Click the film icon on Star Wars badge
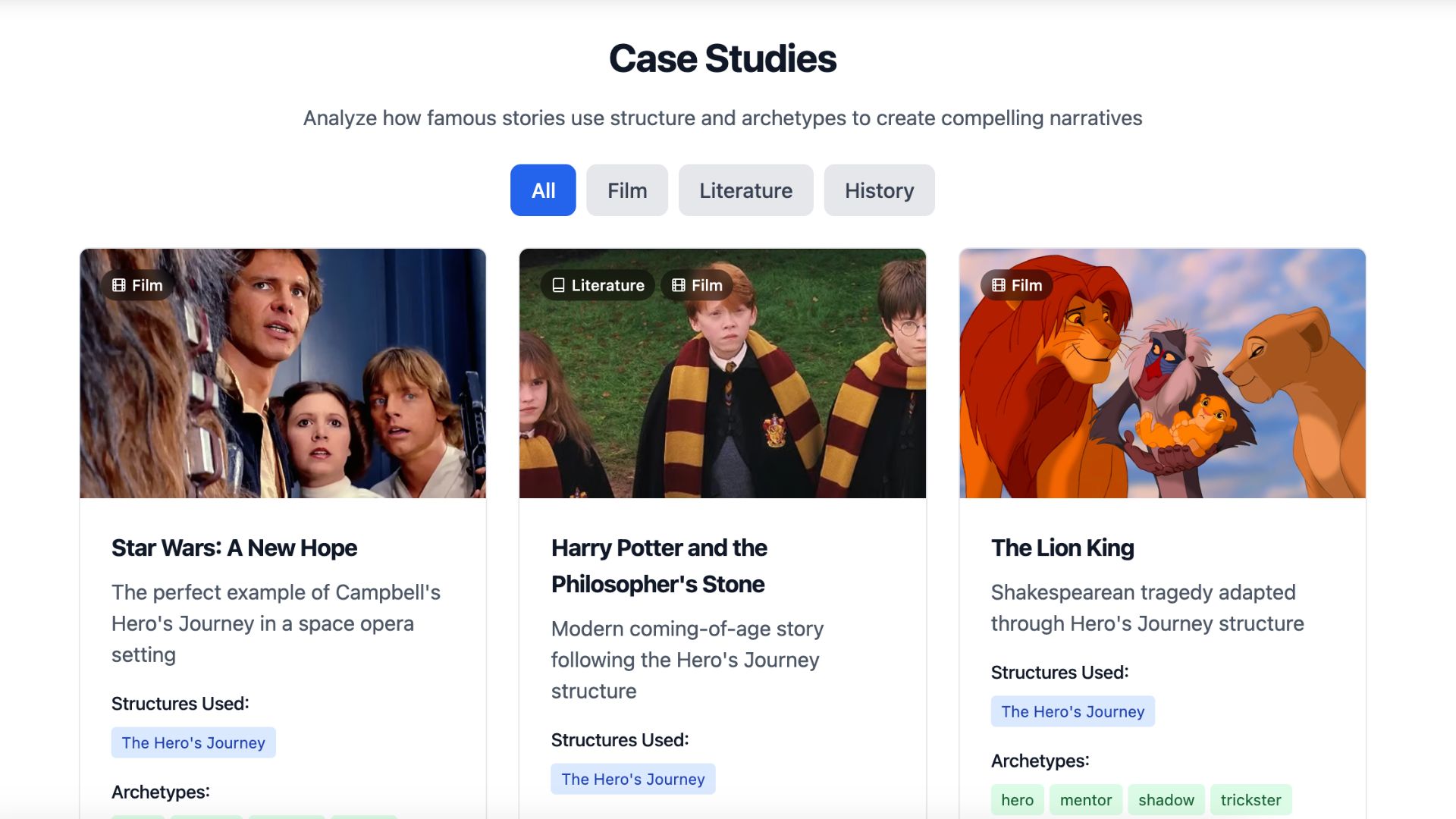 (119, 285)
